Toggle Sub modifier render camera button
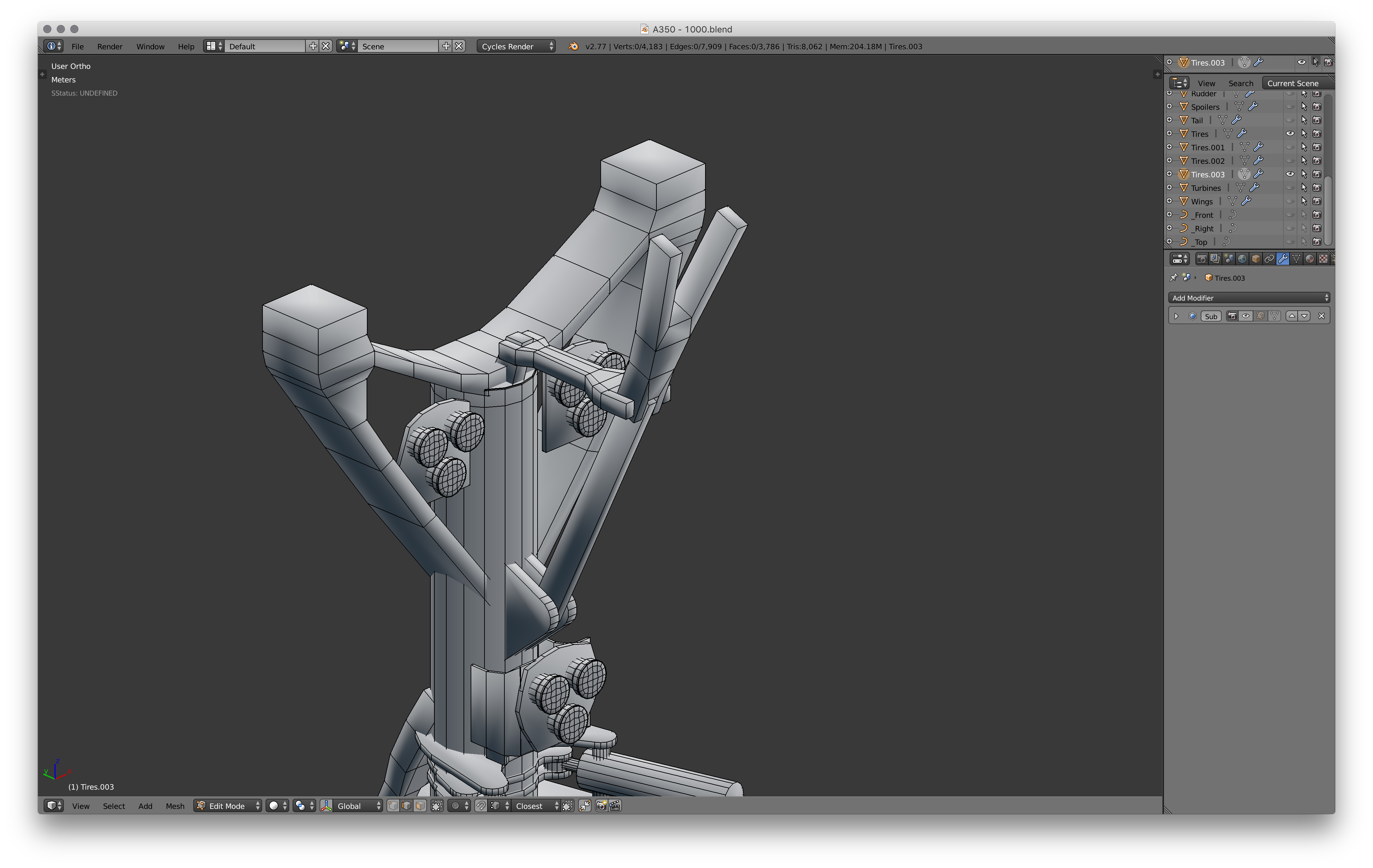 point(1231,316)
